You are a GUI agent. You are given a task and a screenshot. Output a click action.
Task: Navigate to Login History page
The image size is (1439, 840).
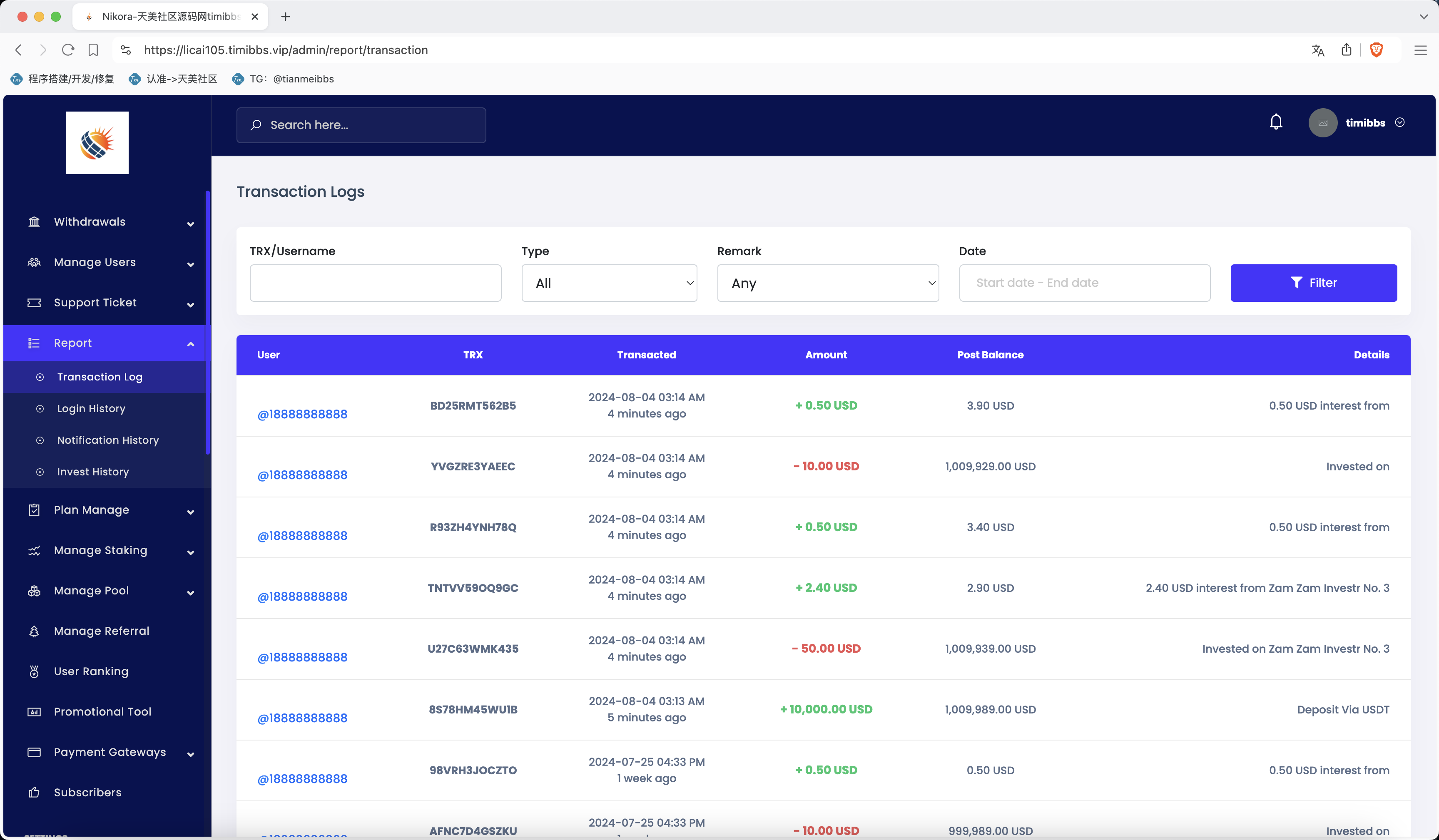pyautogui.click(x=91, y=408)
